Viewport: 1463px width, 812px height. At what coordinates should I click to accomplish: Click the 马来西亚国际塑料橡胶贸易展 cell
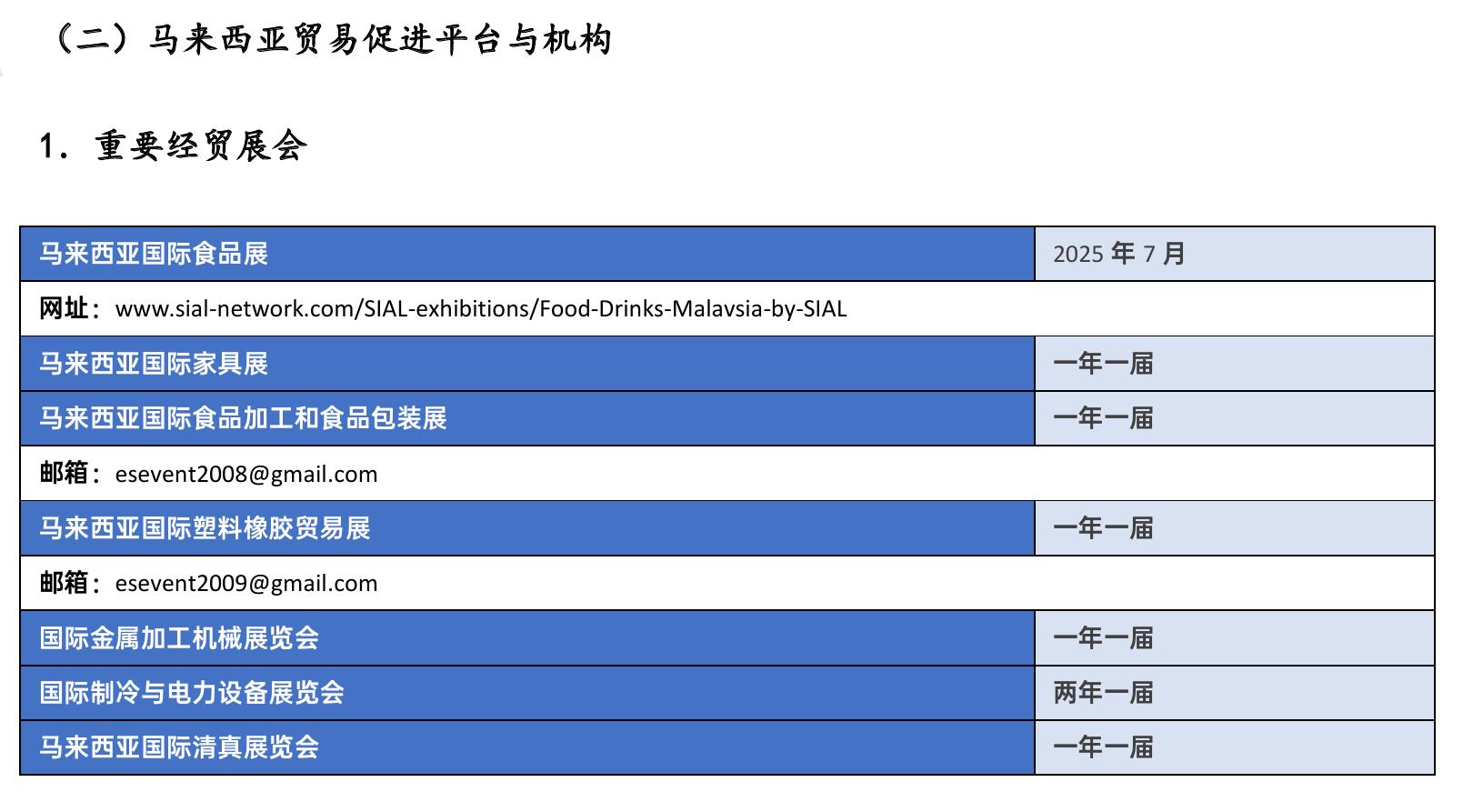(527, 528)
